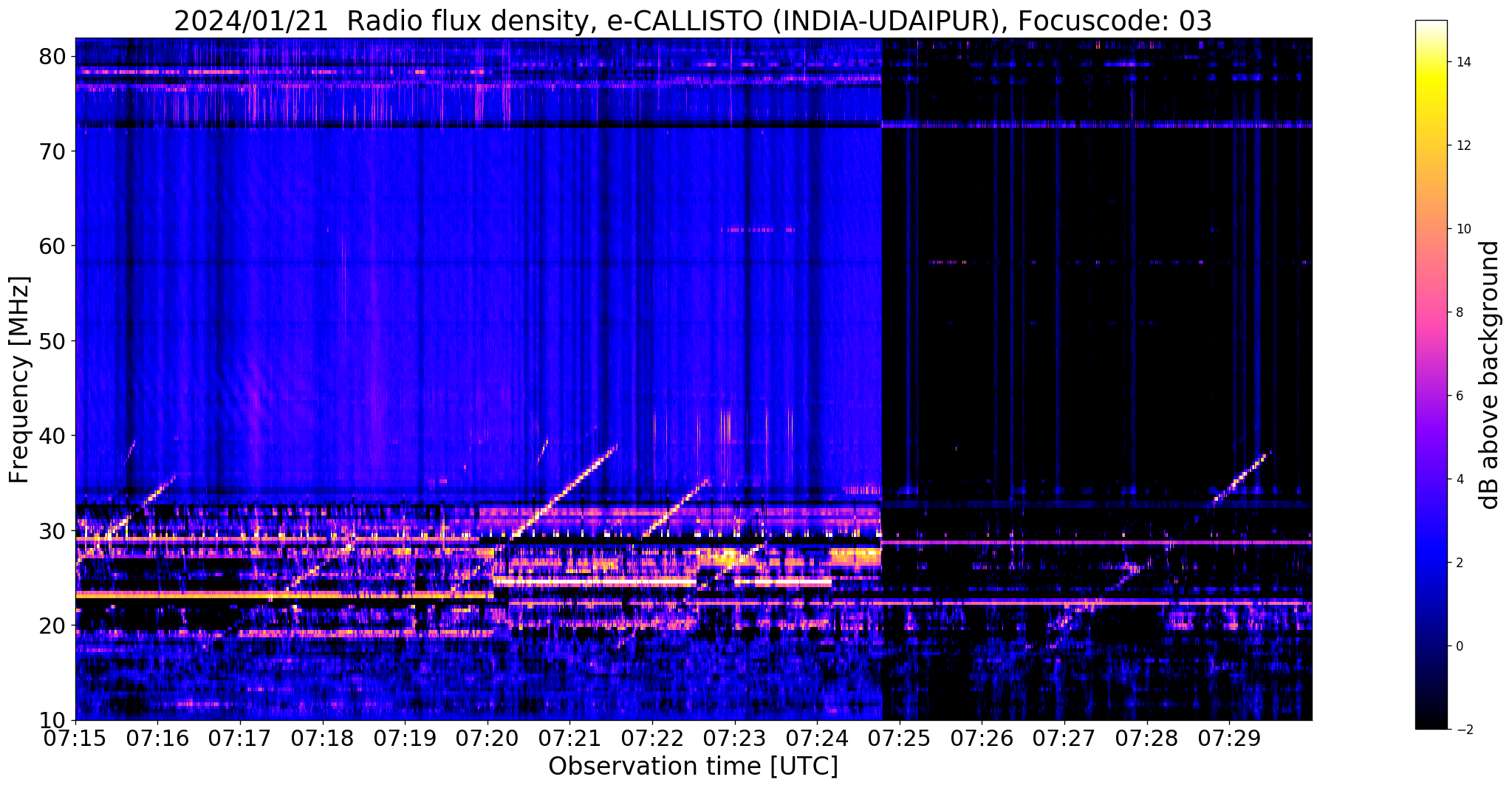Click the colorbar tick value 10
This screenshot has height=788, width=1512.
pos(1463,229)
